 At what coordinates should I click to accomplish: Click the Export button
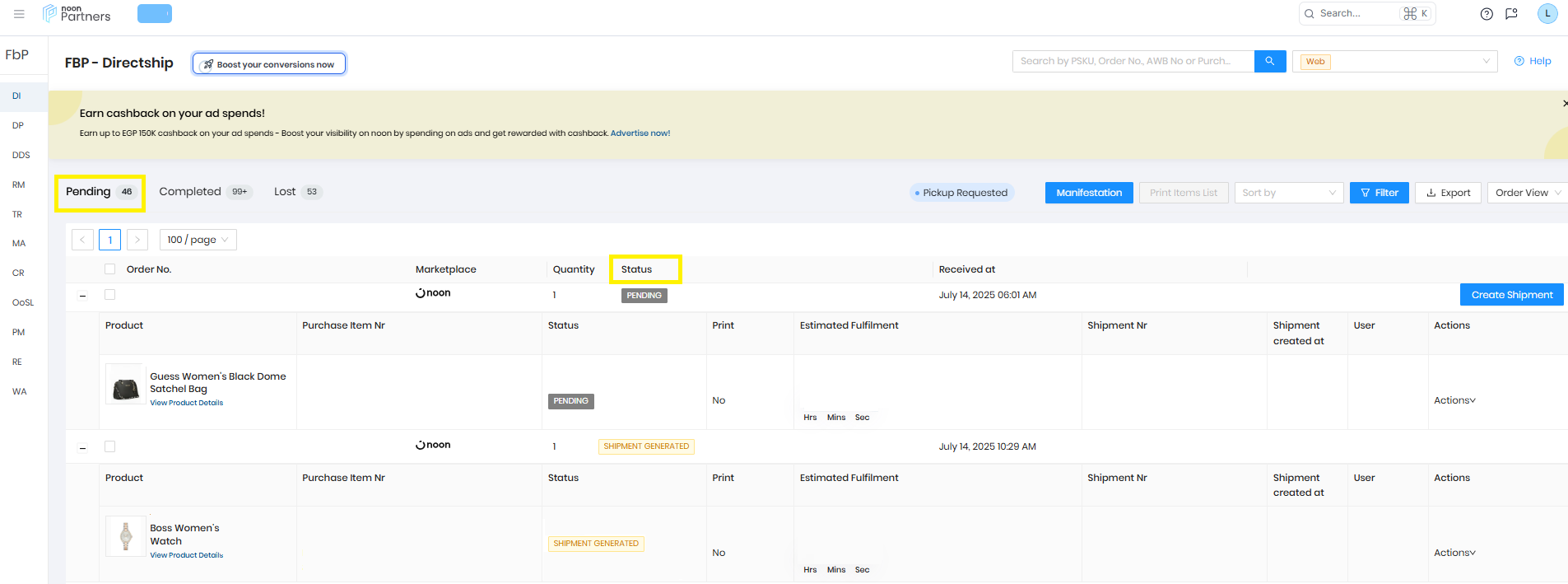click(x=1448, y=193)
